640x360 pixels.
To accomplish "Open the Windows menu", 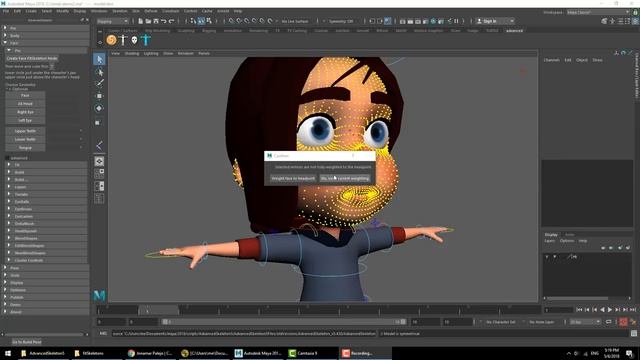I will 99,11.
